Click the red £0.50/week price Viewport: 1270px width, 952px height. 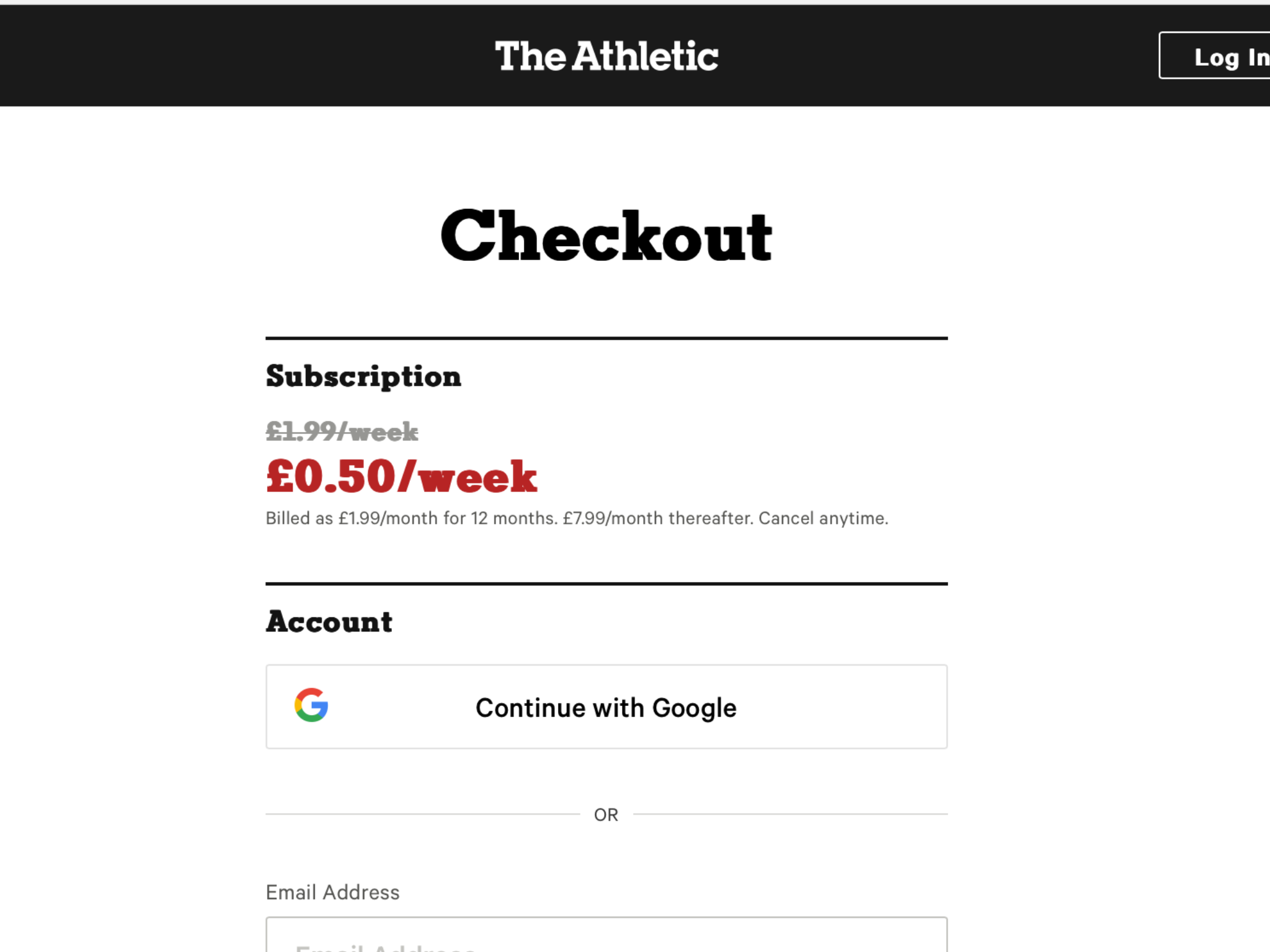(x=401, y=476)
